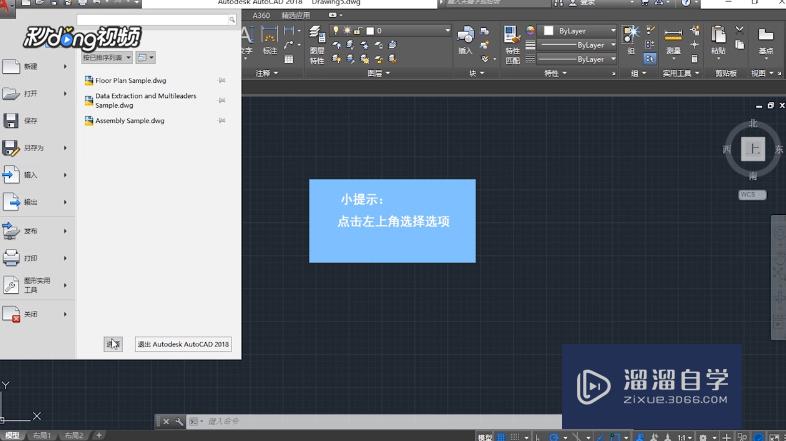Pin Data Extraction and Multileaders Sample.dwg

click(222, 100)
